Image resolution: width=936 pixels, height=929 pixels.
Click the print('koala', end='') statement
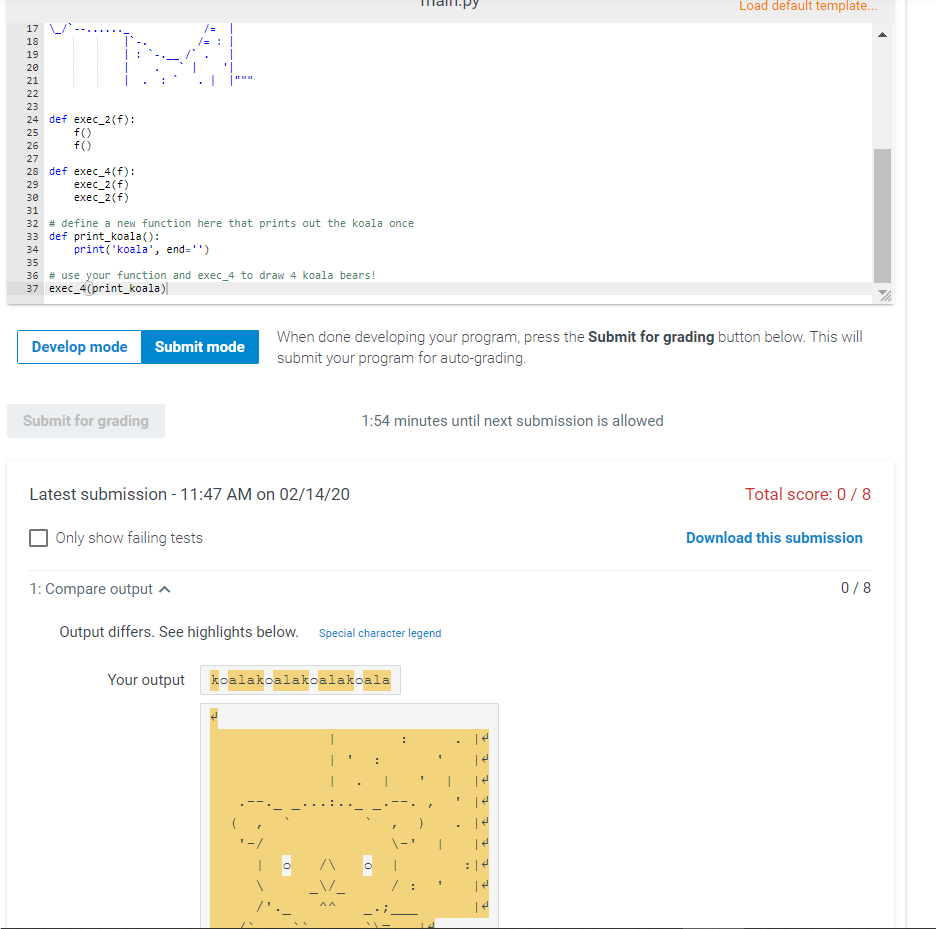[141, 250]
